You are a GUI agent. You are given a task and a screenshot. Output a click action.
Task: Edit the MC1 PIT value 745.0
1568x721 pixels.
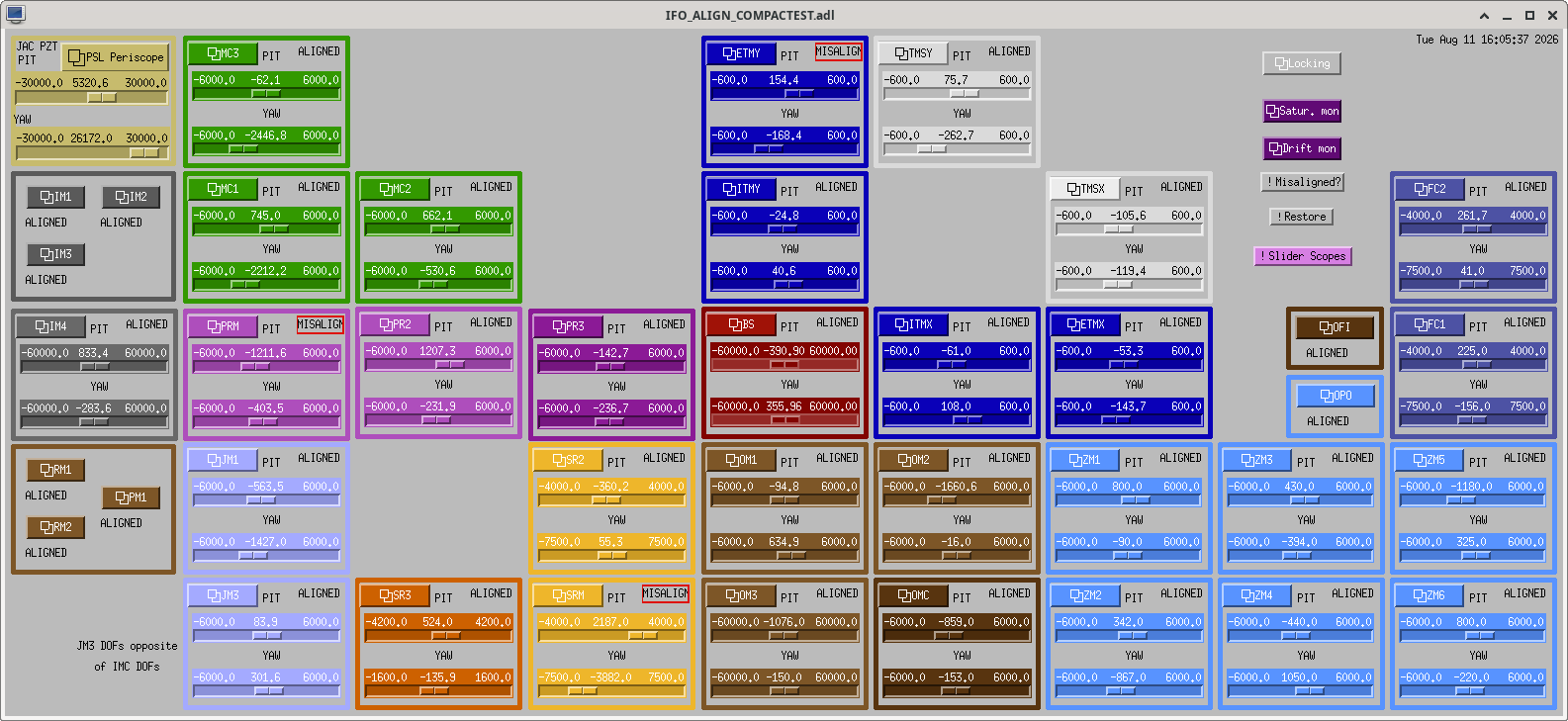point(265,216)
